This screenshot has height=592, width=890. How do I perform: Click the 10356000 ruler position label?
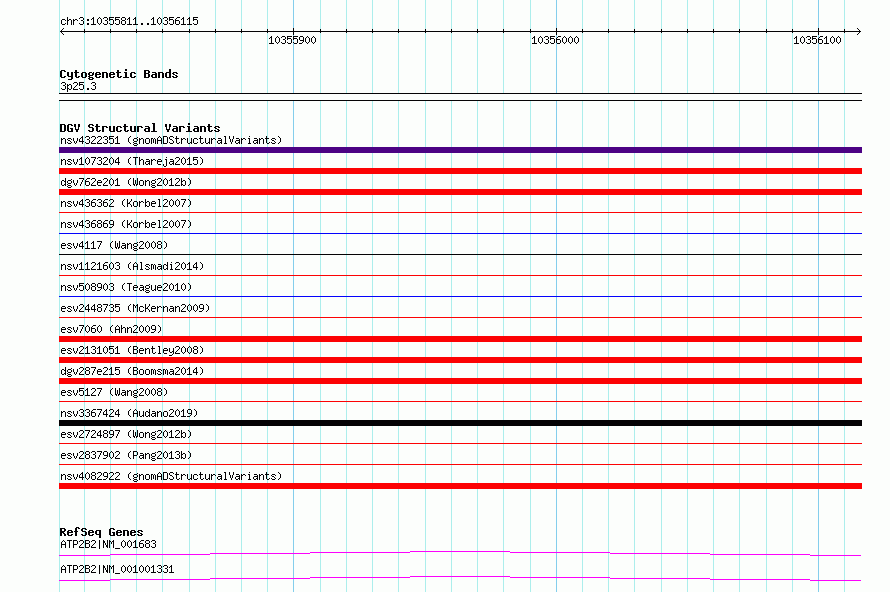[555, 40]
